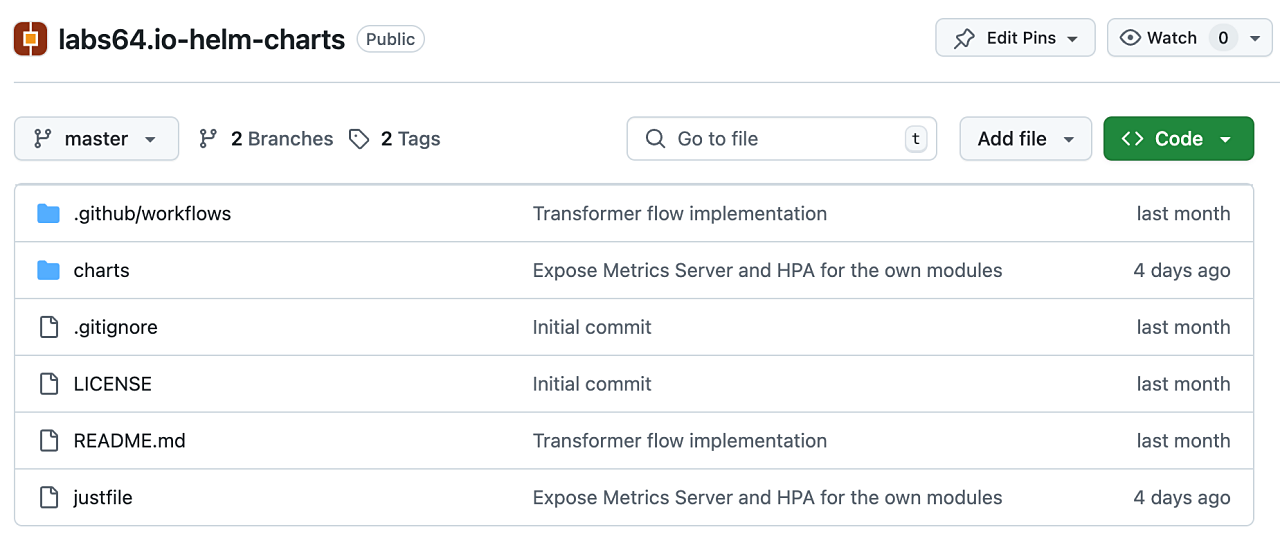
Task: Open the .github/workflows folder
Action: tap(152, 213)
